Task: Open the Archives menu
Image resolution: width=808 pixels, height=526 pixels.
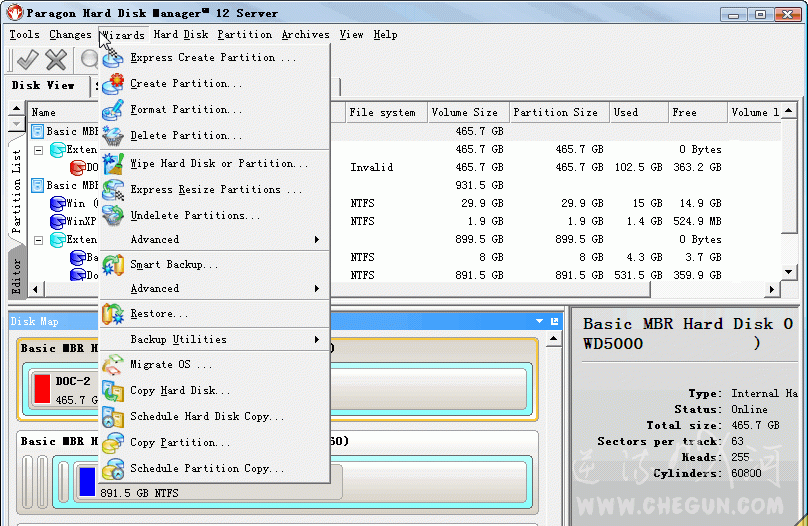Action: [x=306, y=35]
